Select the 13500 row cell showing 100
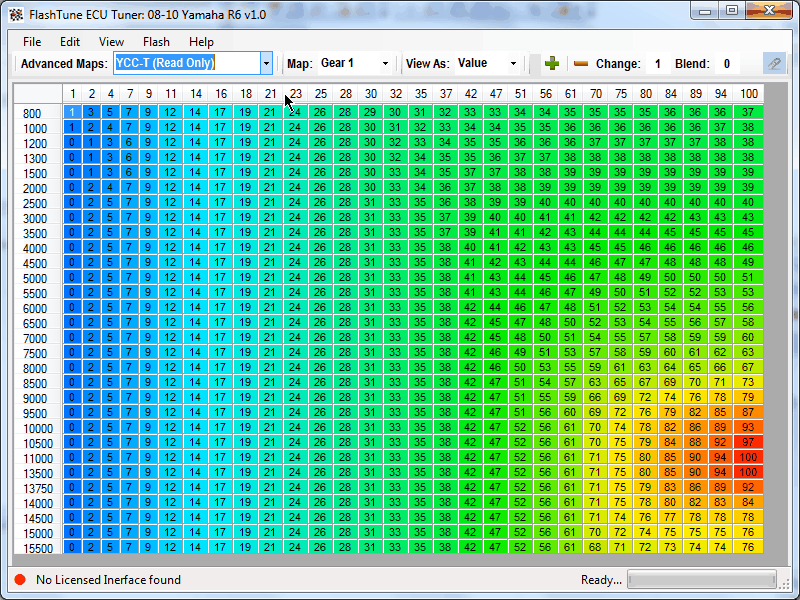The height and width of the screenshot is (600, 800). click(747, 472)
